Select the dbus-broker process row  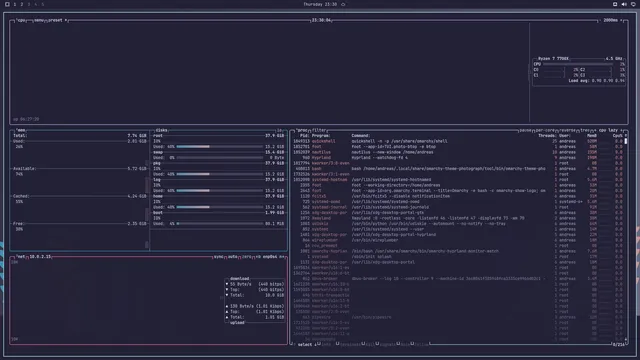coord(458,278)
